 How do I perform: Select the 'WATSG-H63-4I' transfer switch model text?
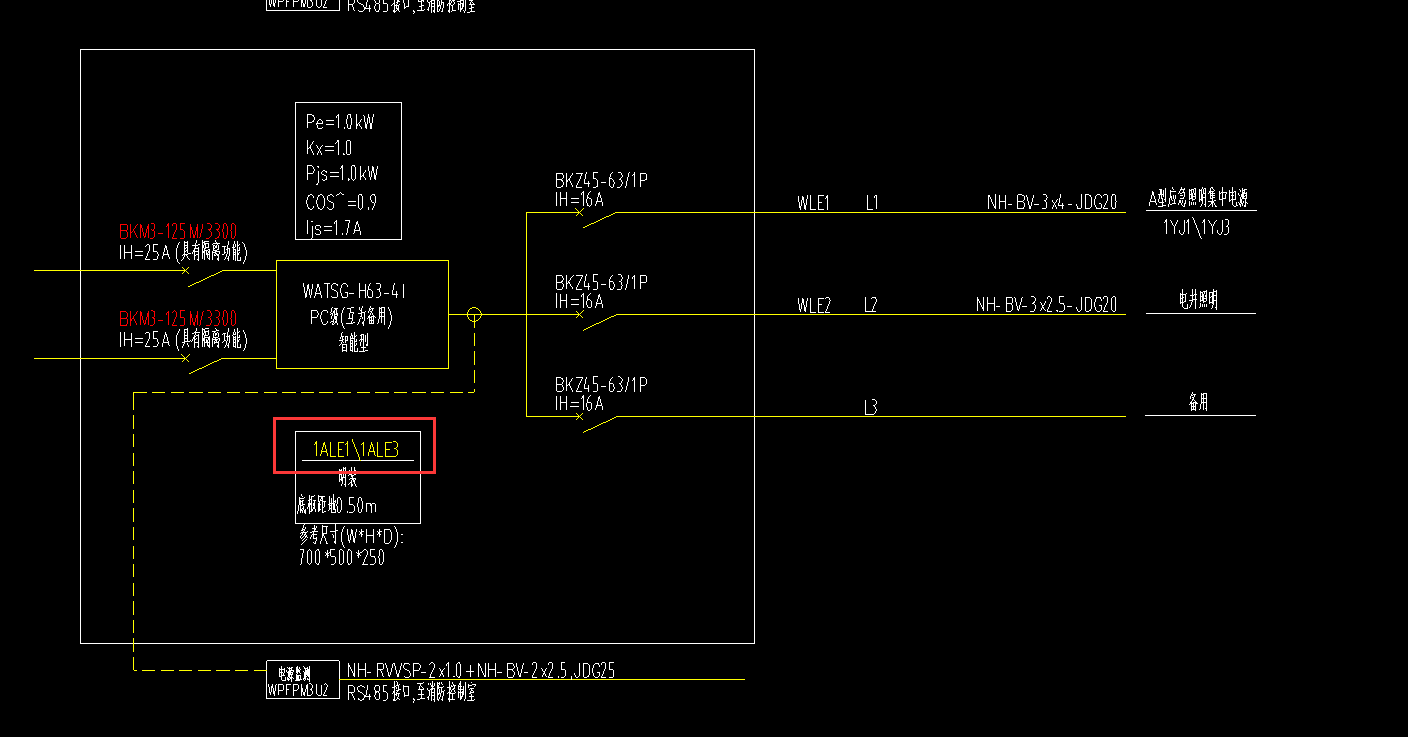(354, 292)
